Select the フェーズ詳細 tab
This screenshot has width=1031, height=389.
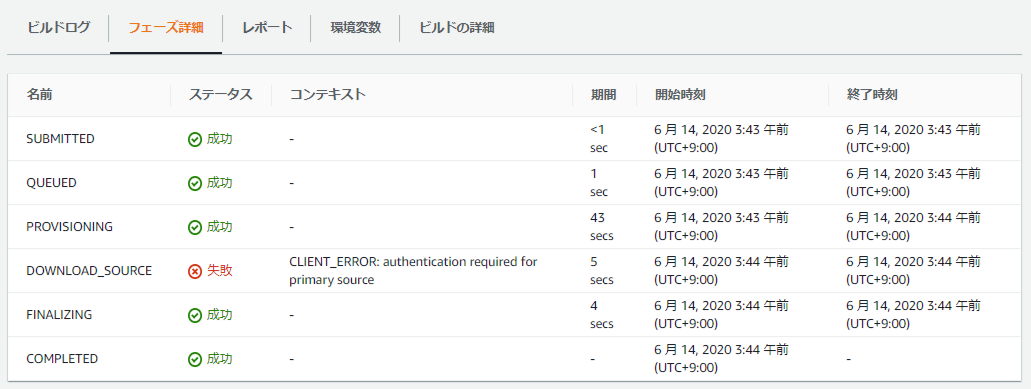point(166,28)
